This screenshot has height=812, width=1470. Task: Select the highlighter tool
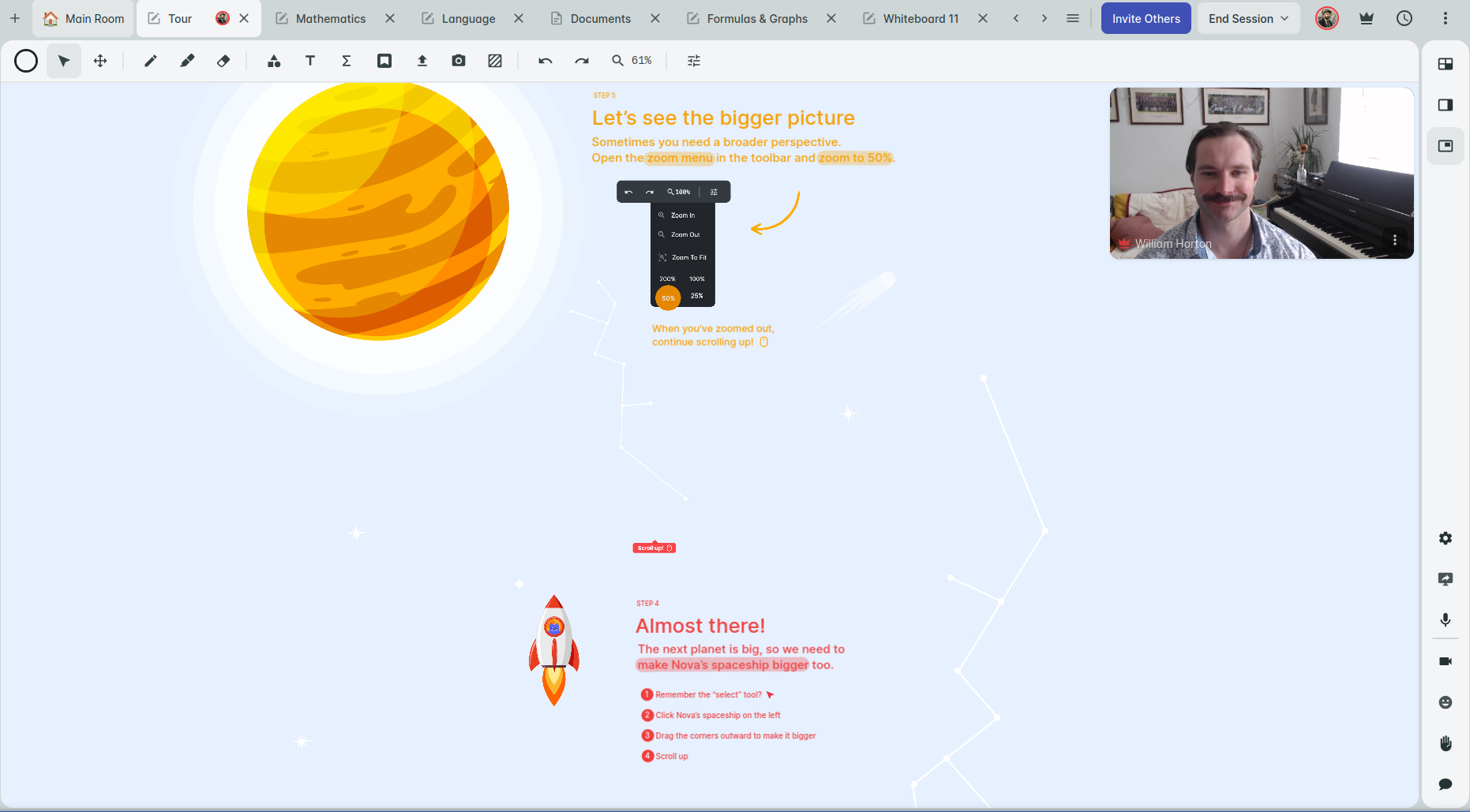[187, 61]
